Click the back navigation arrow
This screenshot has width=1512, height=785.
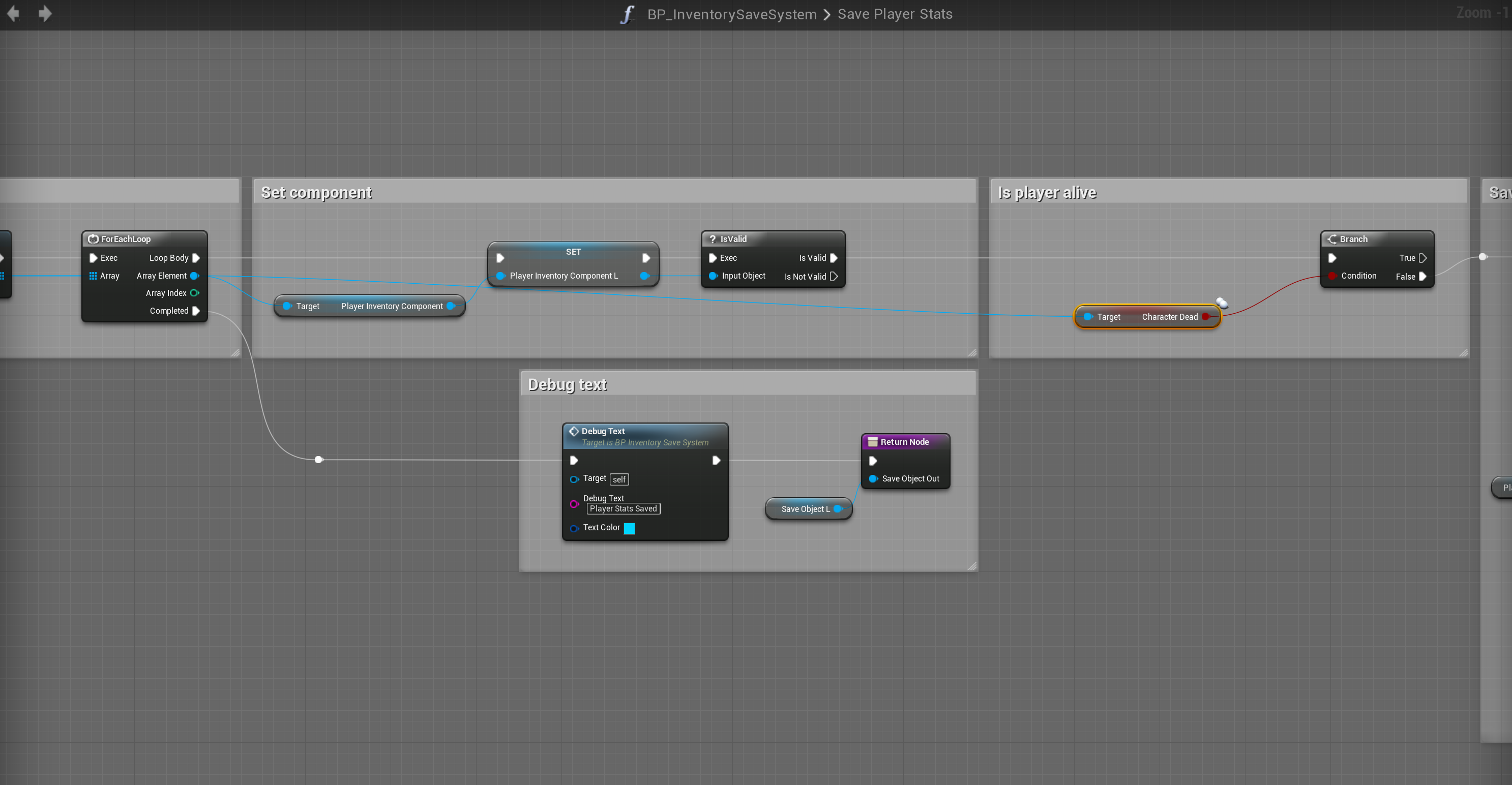tap(13, 14)
